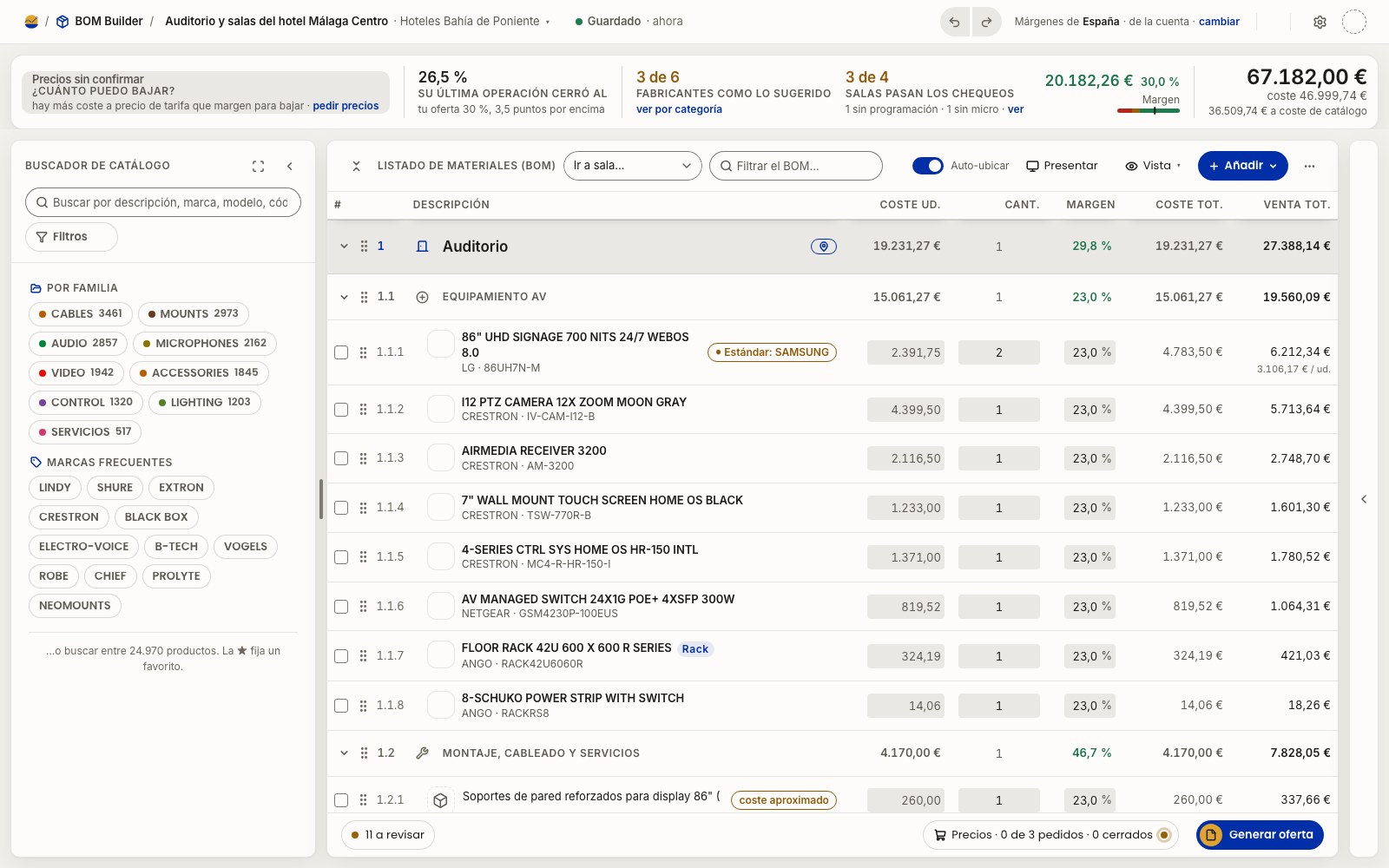Viewport: 1389px width, 868px height.
Task: Click the redo arrow icon
Action: coord(986,22)
